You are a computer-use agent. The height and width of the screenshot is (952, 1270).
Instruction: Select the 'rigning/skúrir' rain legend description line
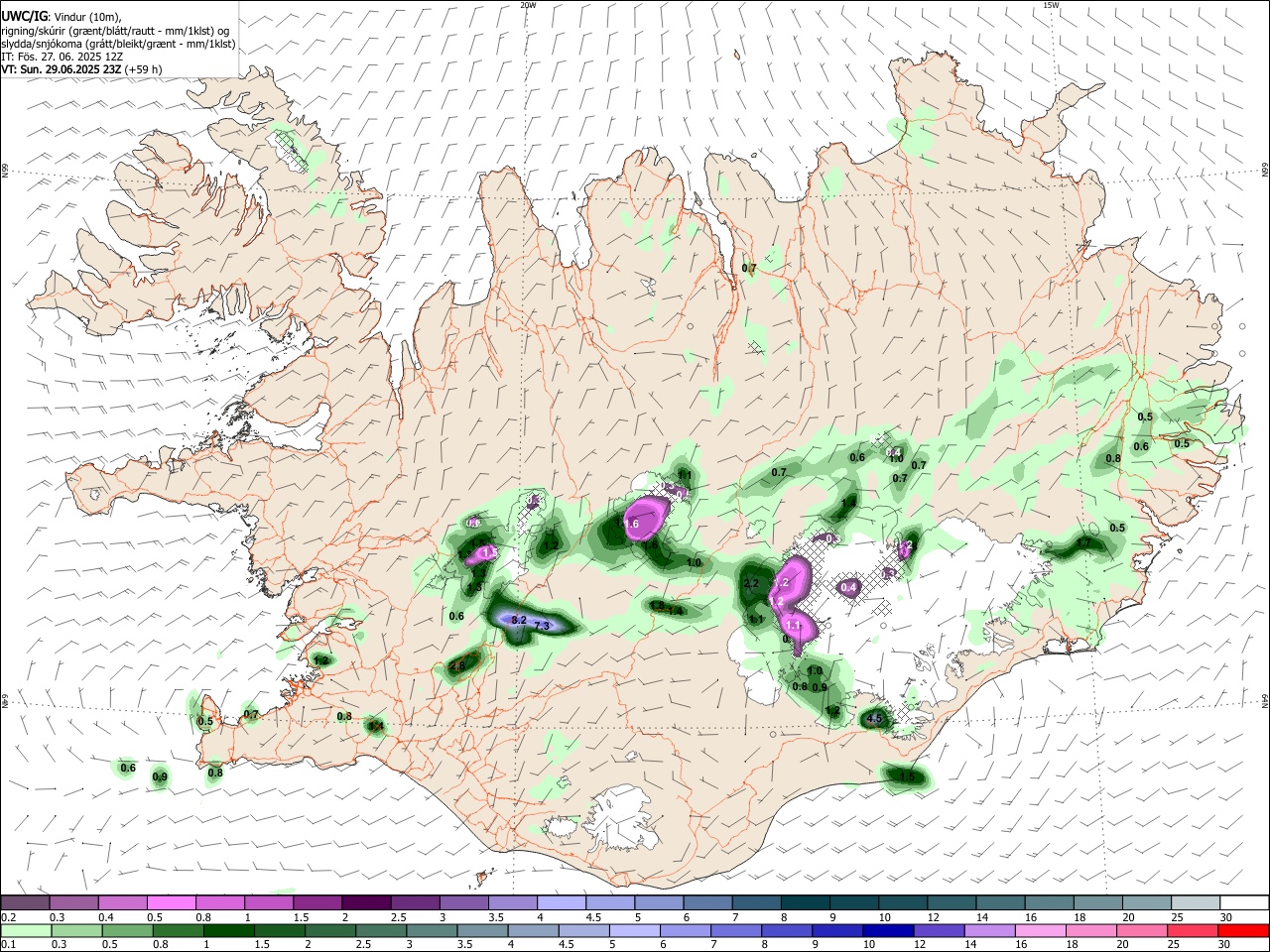pos(117,30)
